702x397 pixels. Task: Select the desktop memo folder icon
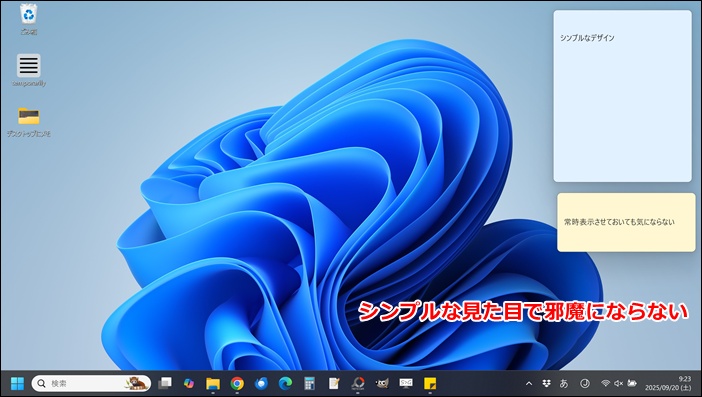point(29,121)
